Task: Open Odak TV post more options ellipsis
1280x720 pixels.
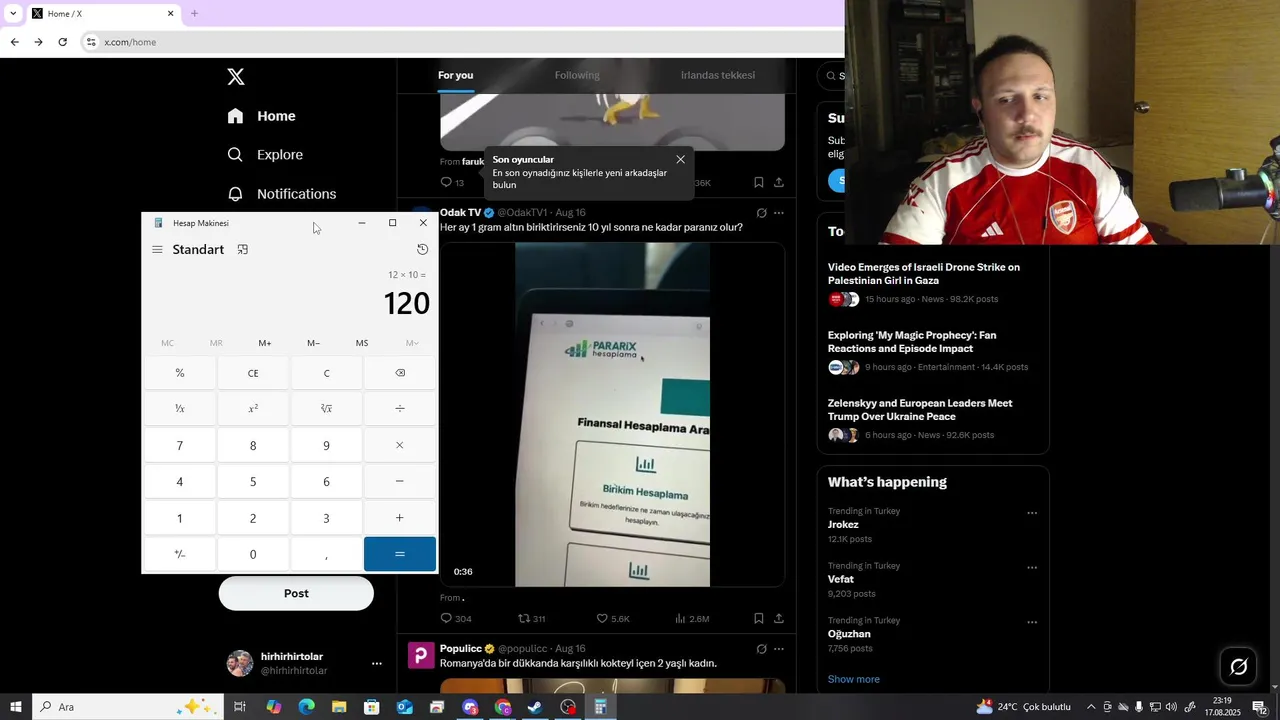Action: click(x=779, y=213)
